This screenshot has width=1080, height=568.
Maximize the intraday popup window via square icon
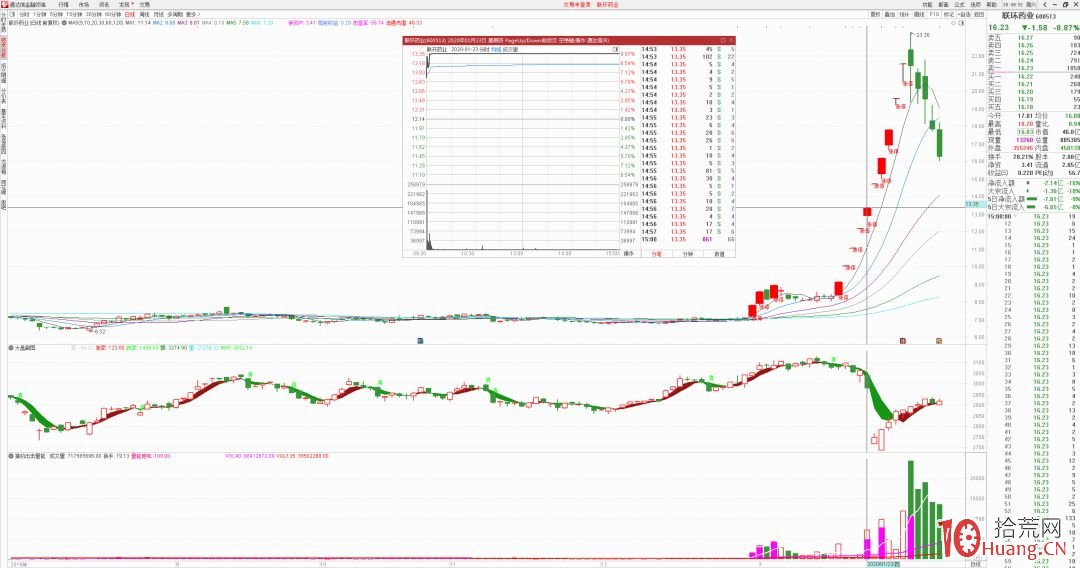pos(723,40)
